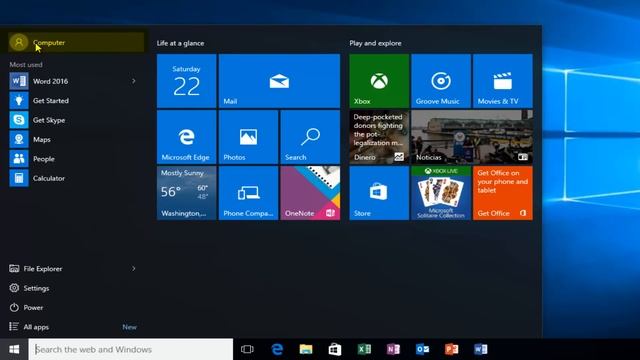The width and height of the screenshot is (640, 360).
Task: Launch PowerPoint from the taskbar
Action: point(451,349)
